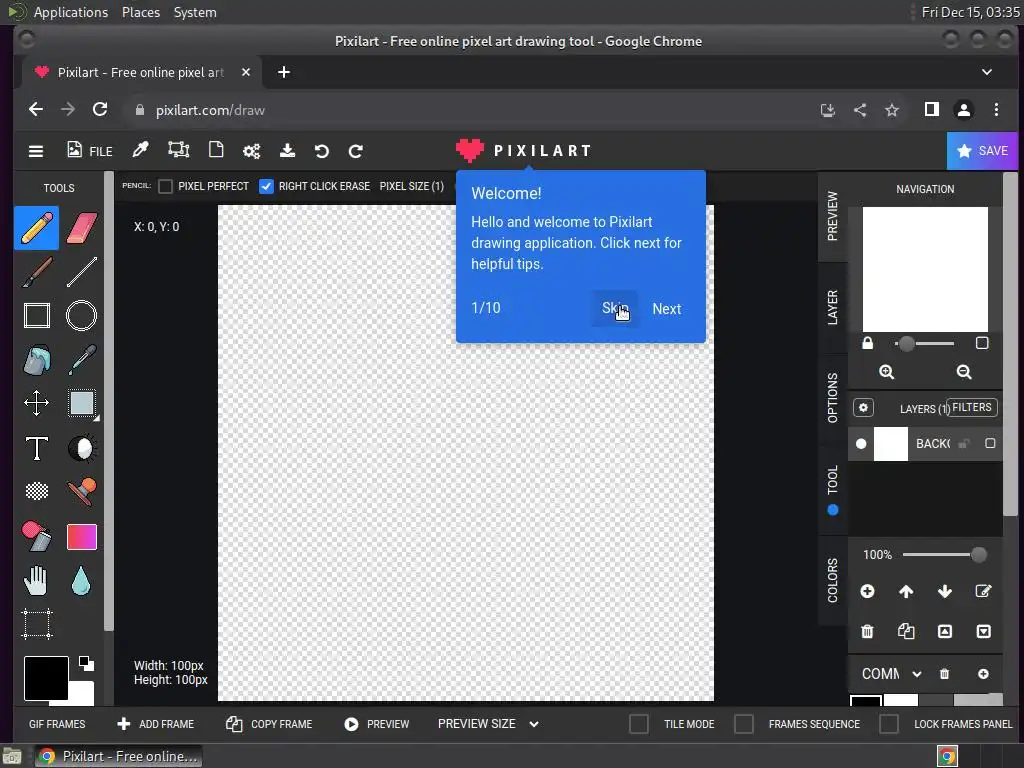
Task: Open the Colors side tab
Action: [x=833, y=580]
